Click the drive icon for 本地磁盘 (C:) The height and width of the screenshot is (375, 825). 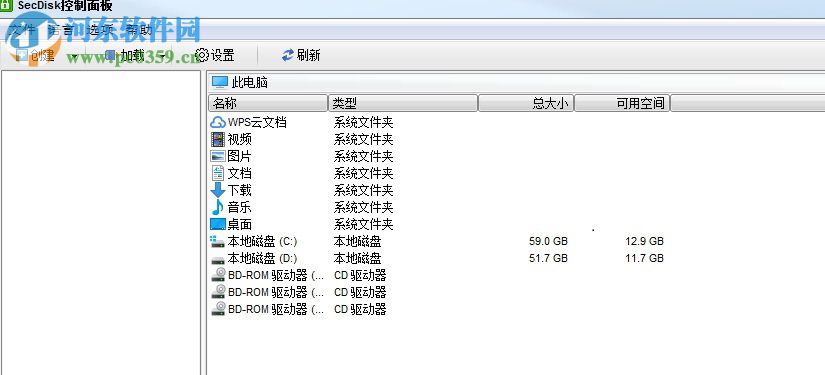click(218, 241)
